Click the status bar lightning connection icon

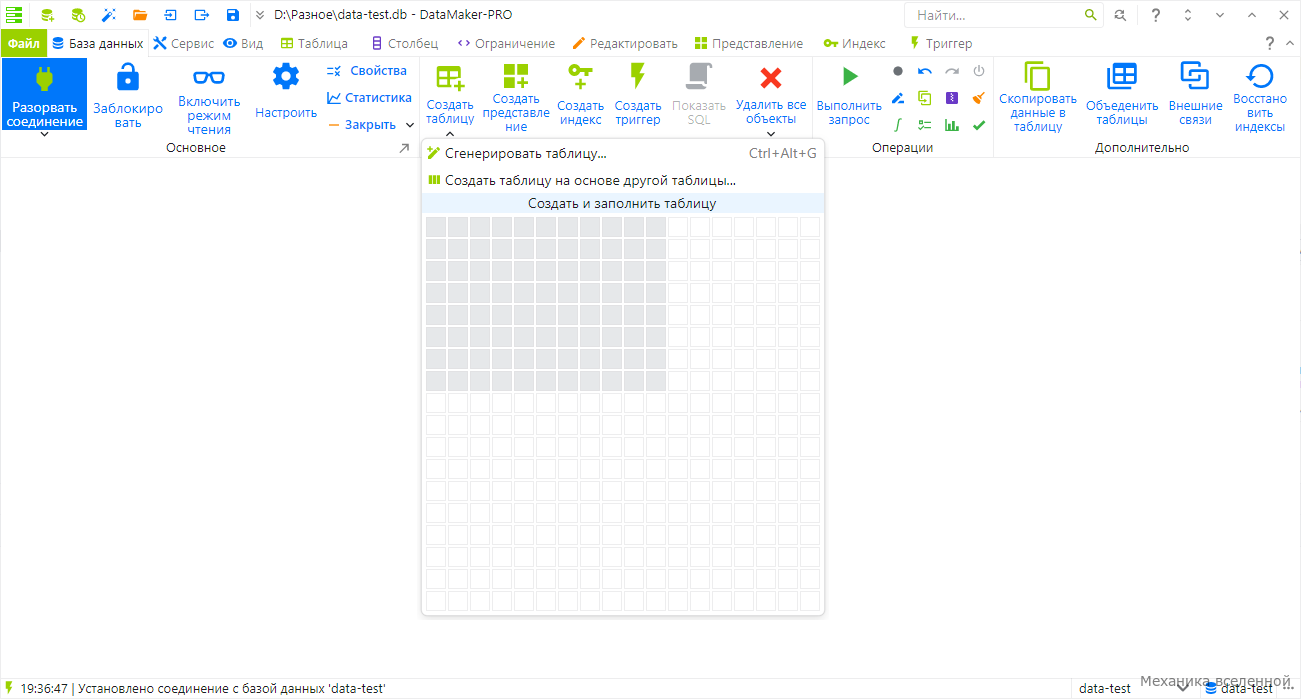pos(9,688)
